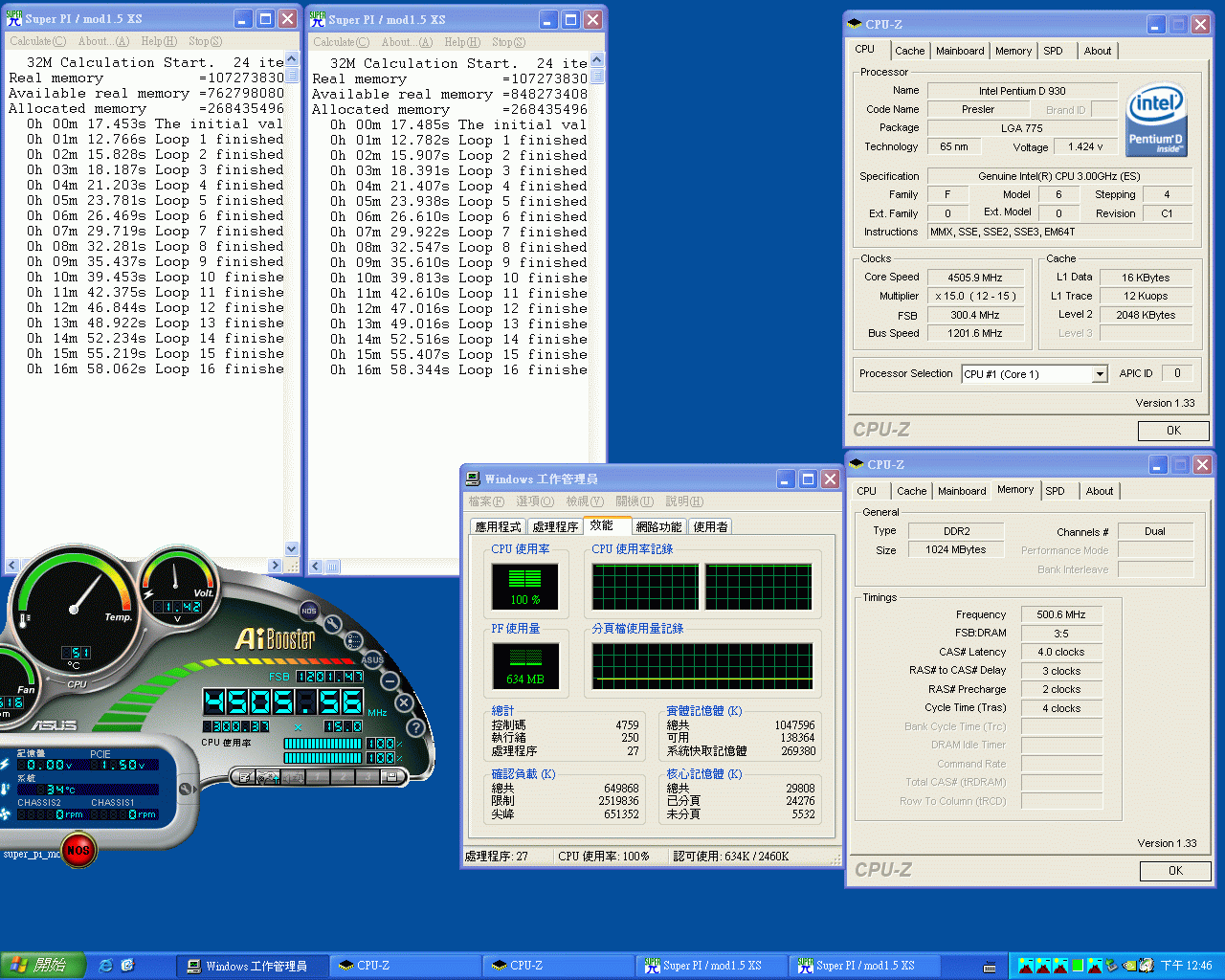
Task: Open the NVIDIA icon in the system tray
Action: point(1129,965)
